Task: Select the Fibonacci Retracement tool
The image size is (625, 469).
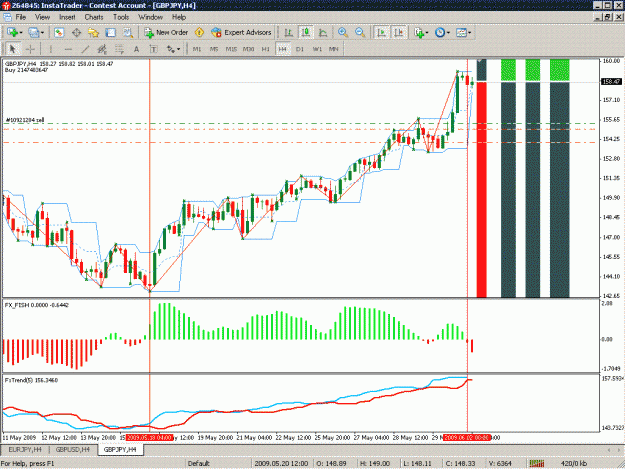Action: (119, 49)
